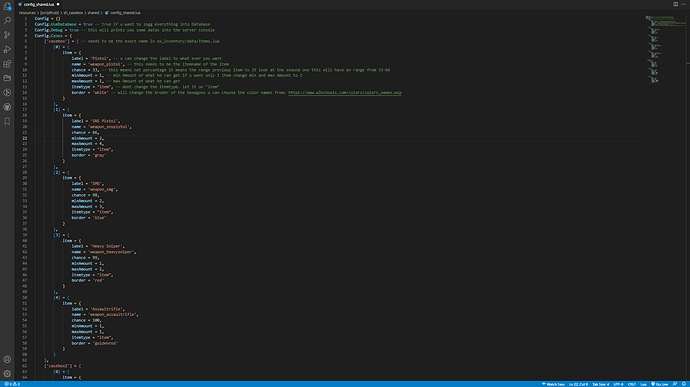Click the 'SNS Pistol' label string
The height and width of the screenshot is (387, 690).
tap(104, 121)
